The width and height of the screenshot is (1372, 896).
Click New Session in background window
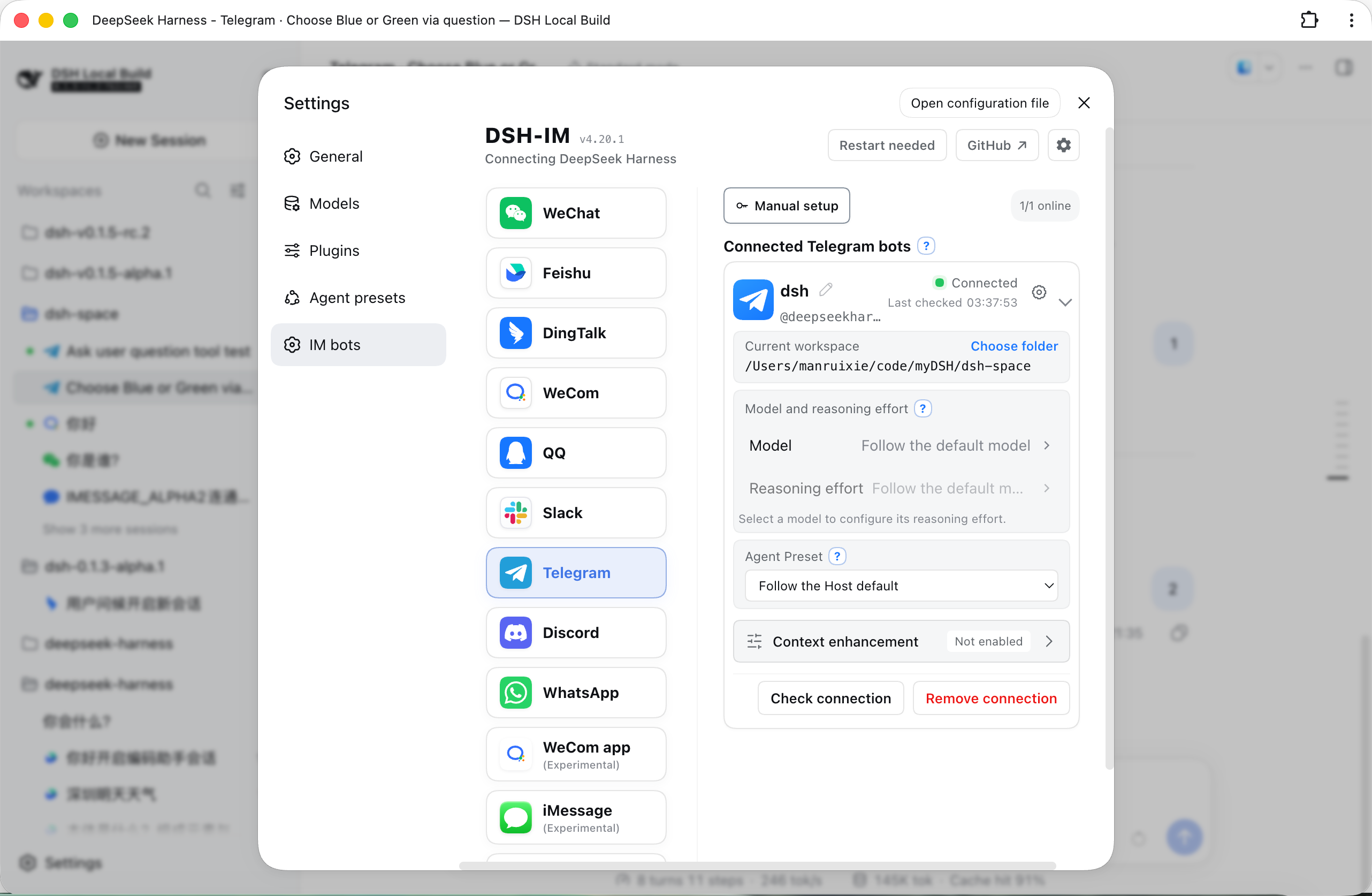(149, 140)
